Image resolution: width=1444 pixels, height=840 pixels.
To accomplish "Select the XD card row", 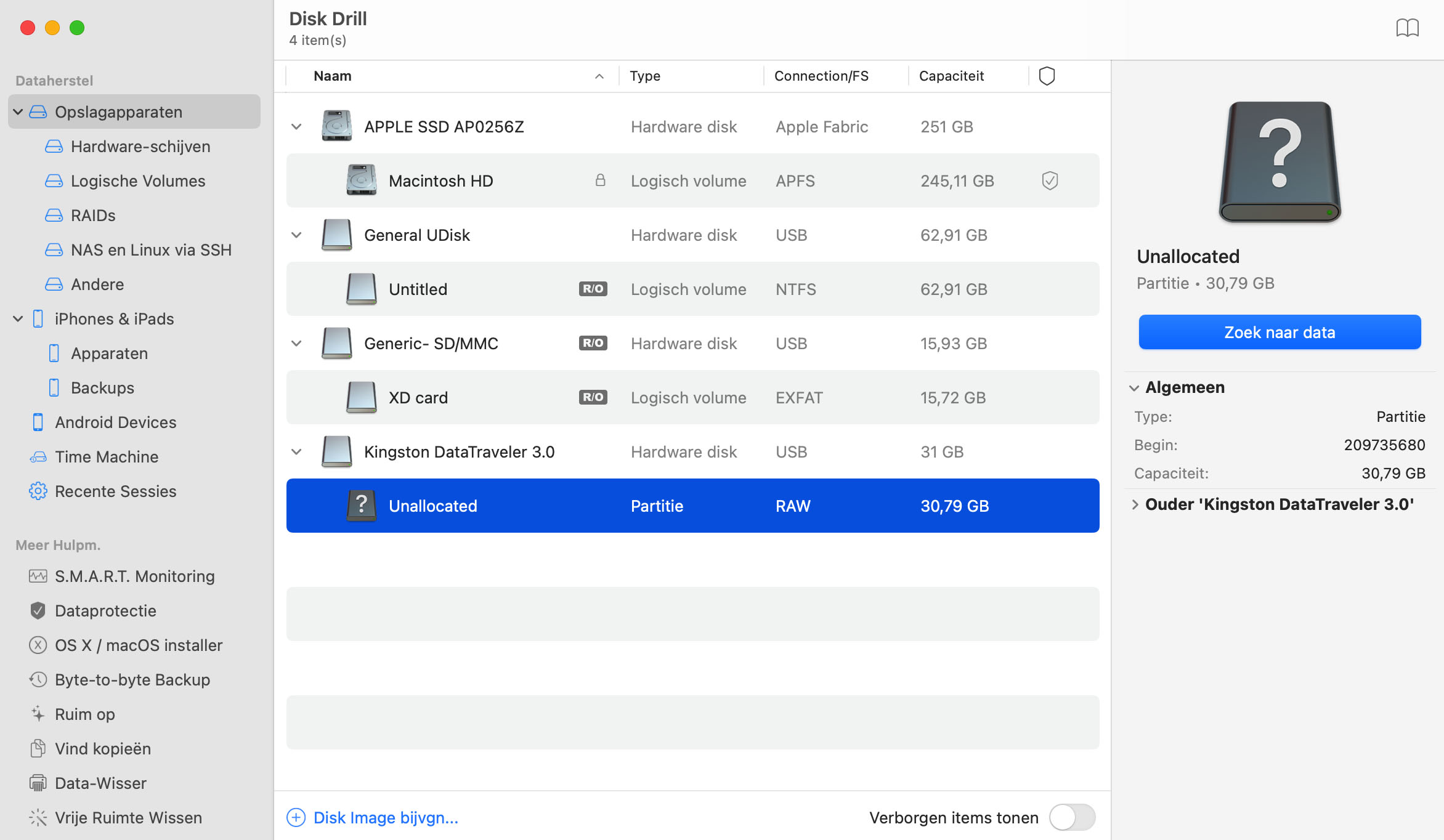I will click(x=692, y=397).
